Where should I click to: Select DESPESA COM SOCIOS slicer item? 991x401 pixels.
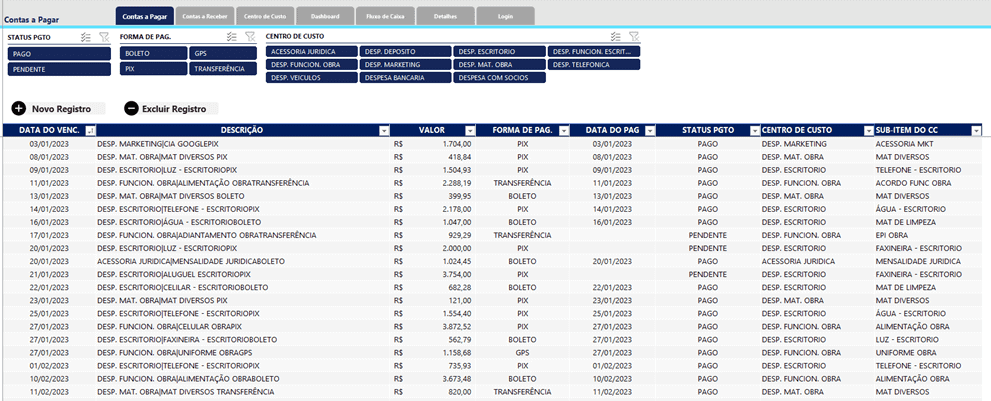coord(499,78)
